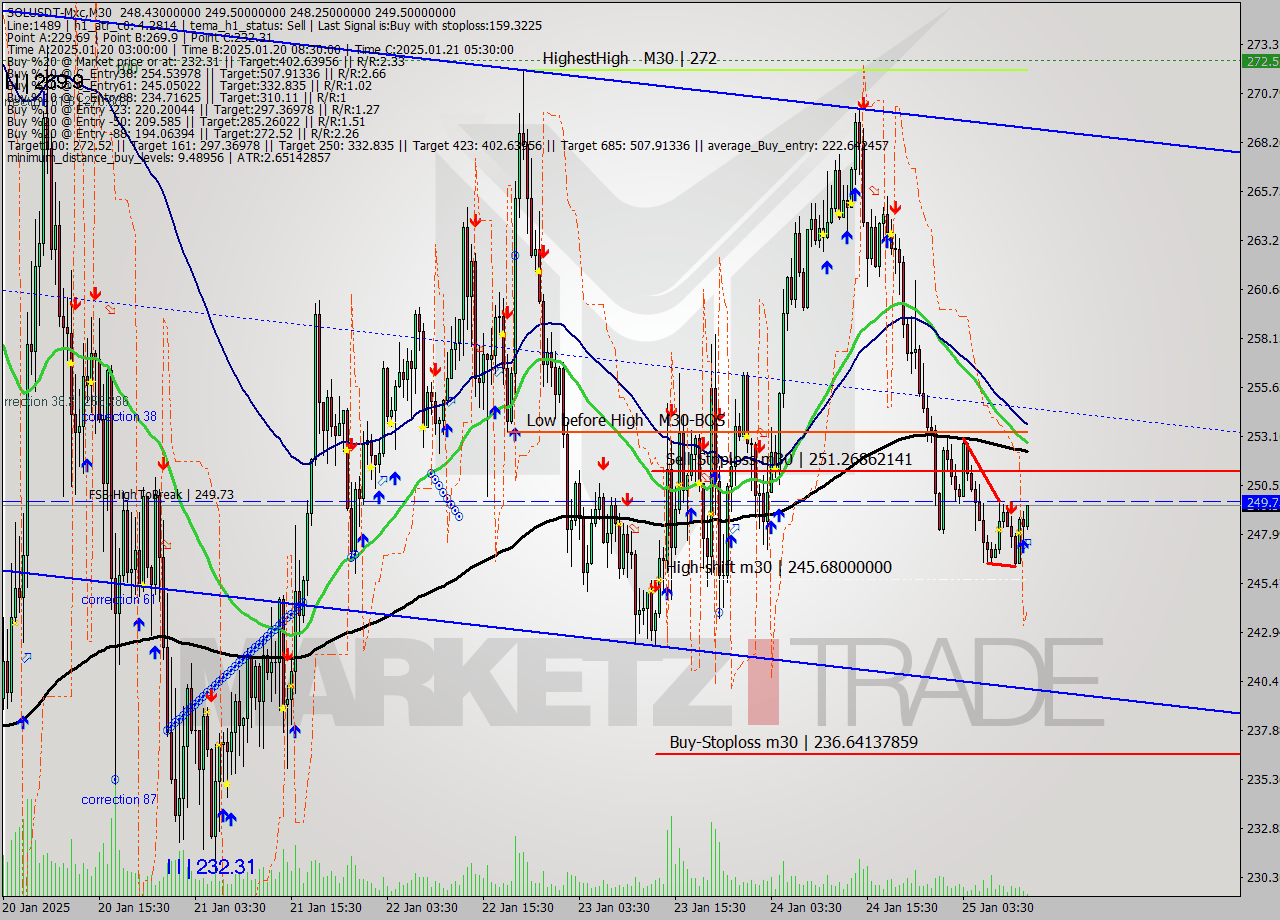Click 237.8 on the price axis
Viewport: 1280px width, 920px height.
[1263, 730]
